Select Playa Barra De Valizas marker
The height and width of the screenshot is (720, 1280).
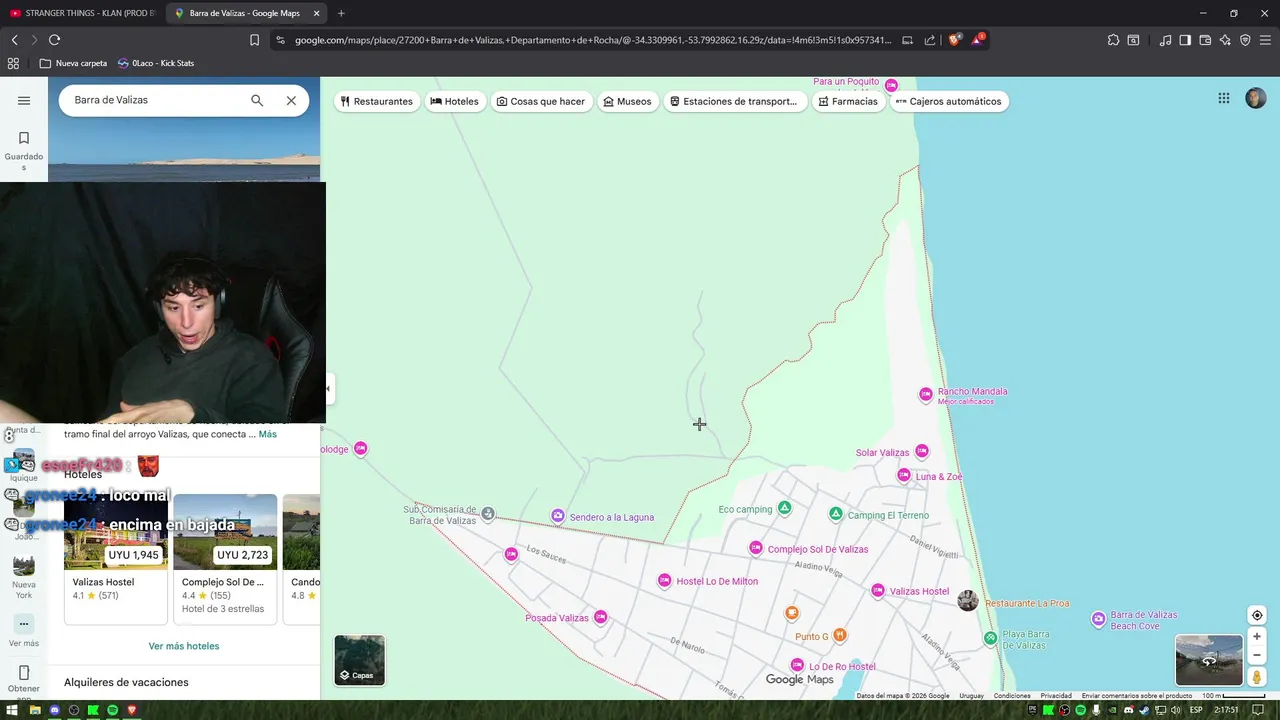pos(991,638)
